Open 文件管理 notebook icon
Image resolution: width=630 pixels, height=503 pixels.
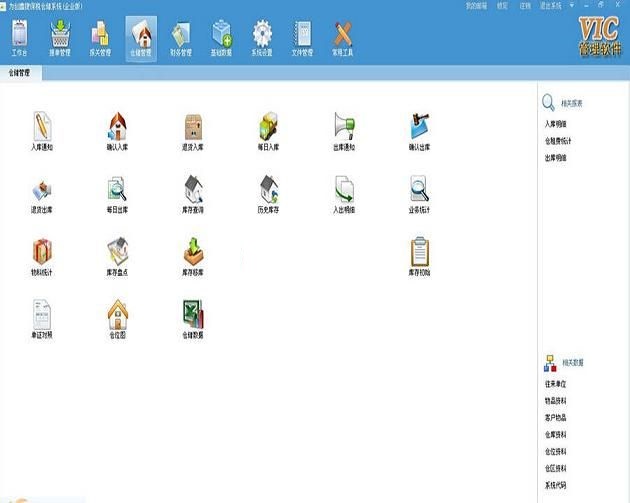(302, 39)
